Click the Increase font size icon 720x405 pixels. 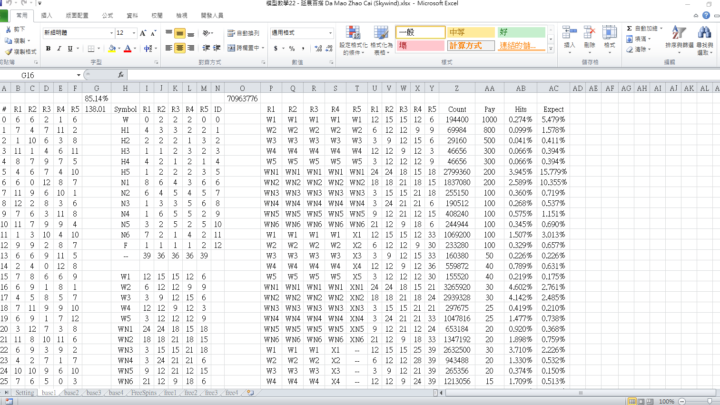(x=143, y=33)
